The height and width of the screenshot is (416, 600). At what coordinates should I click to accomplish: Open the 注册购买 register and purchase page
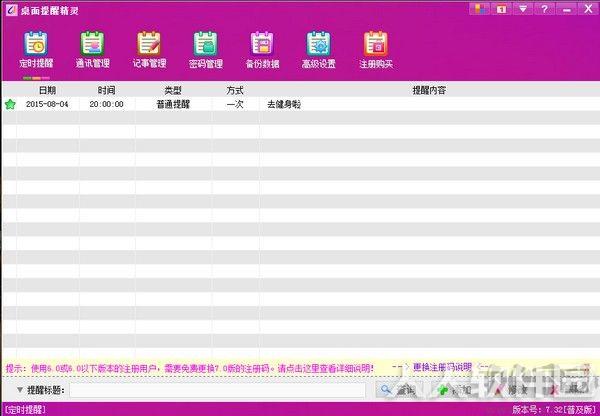pyautogui.click(x=376, y=50)
